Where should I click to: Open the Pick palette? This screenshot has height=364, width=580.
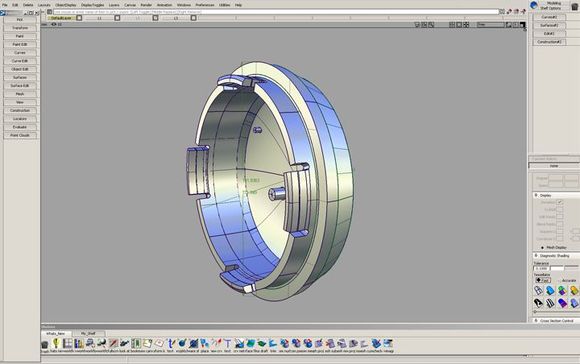tap(20, 20)
